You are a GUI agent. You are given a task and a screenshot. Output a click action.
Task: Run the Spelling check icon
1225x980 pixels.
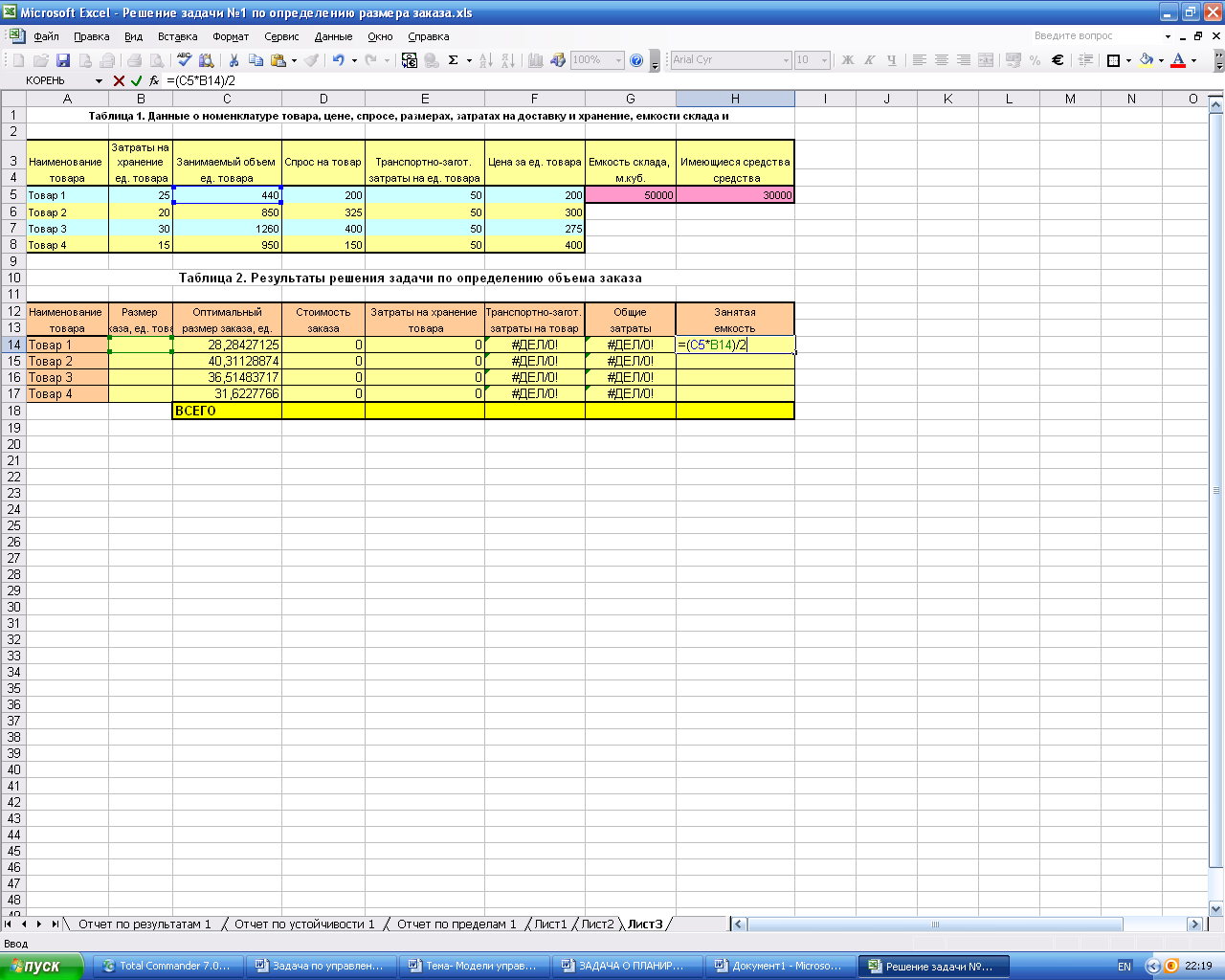pos(185,59)
